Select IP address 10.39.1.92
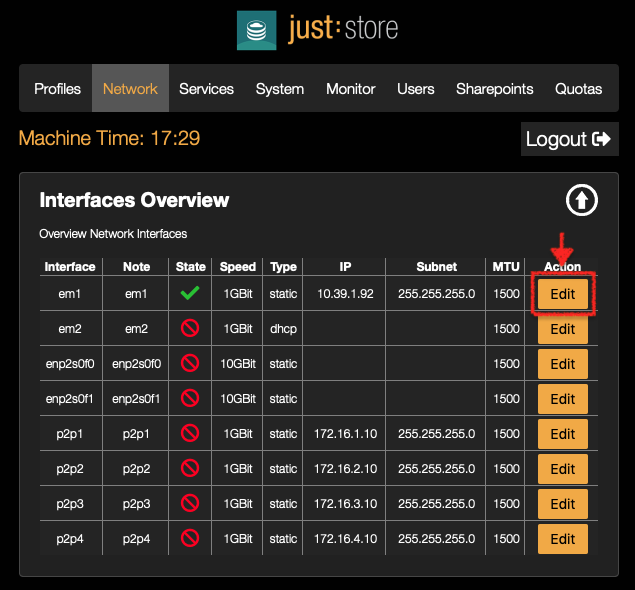The image size is (635, 590). click(x=345, y=294)
